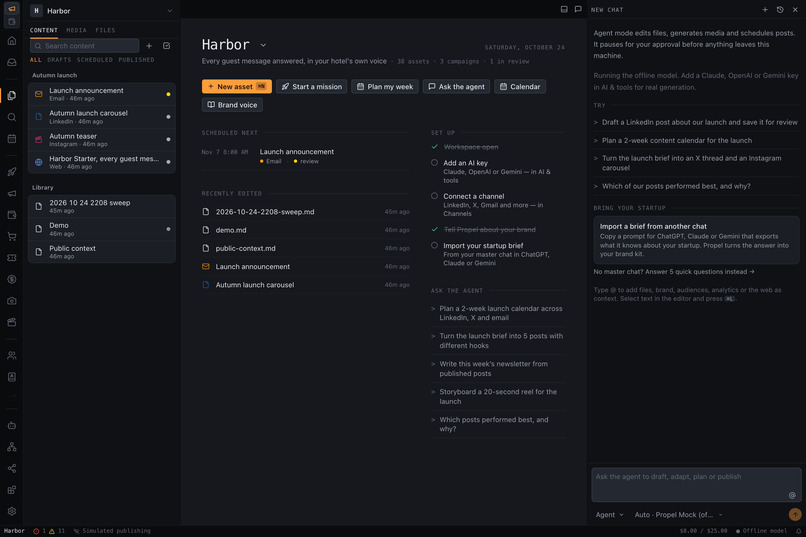Click the checkbox-select icon beside Search content
The height and width of the screenshot is (537, 806).
(x=167, y=46)
